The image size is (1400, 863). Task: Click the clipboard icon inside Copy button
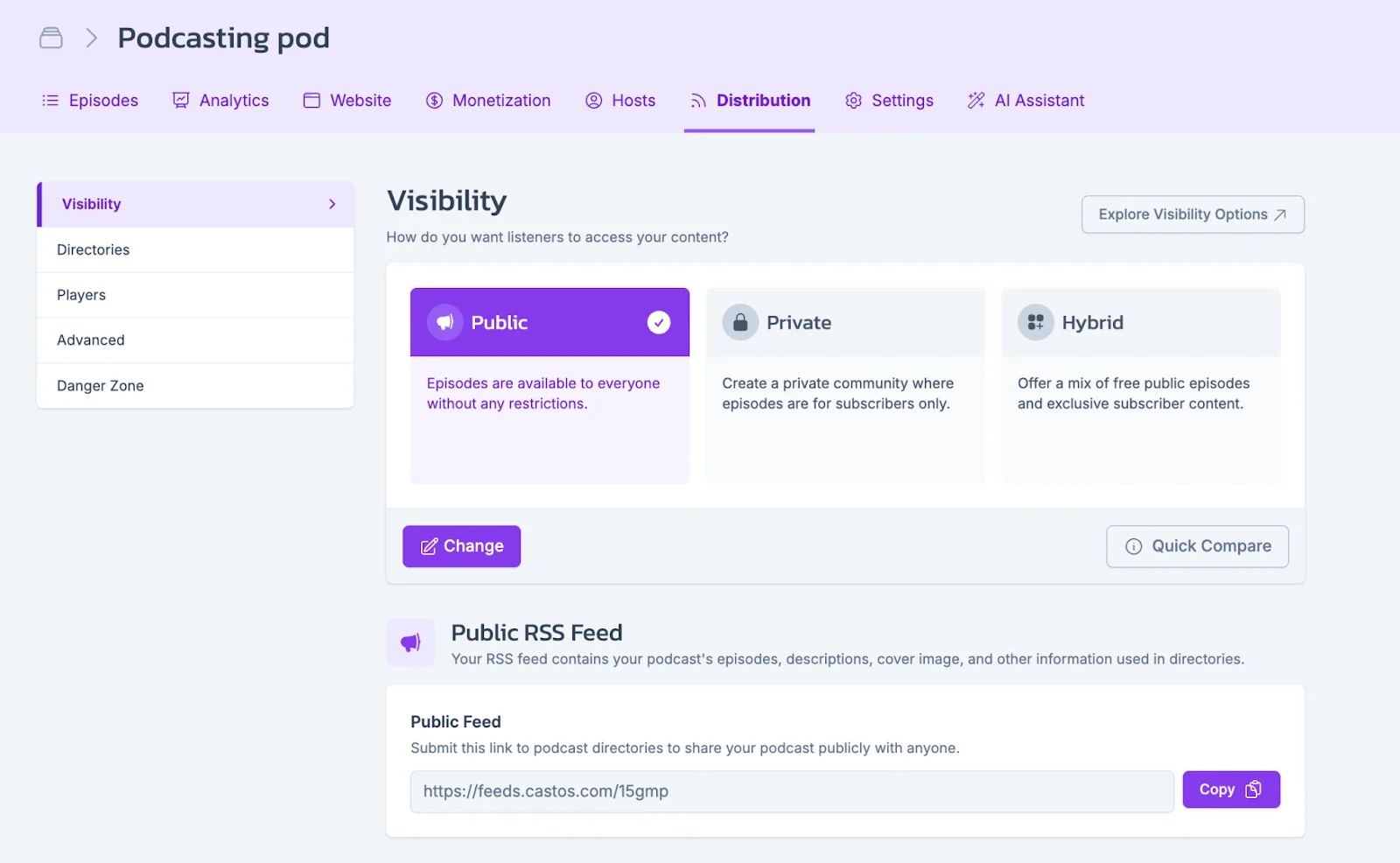click(1255, 789)
